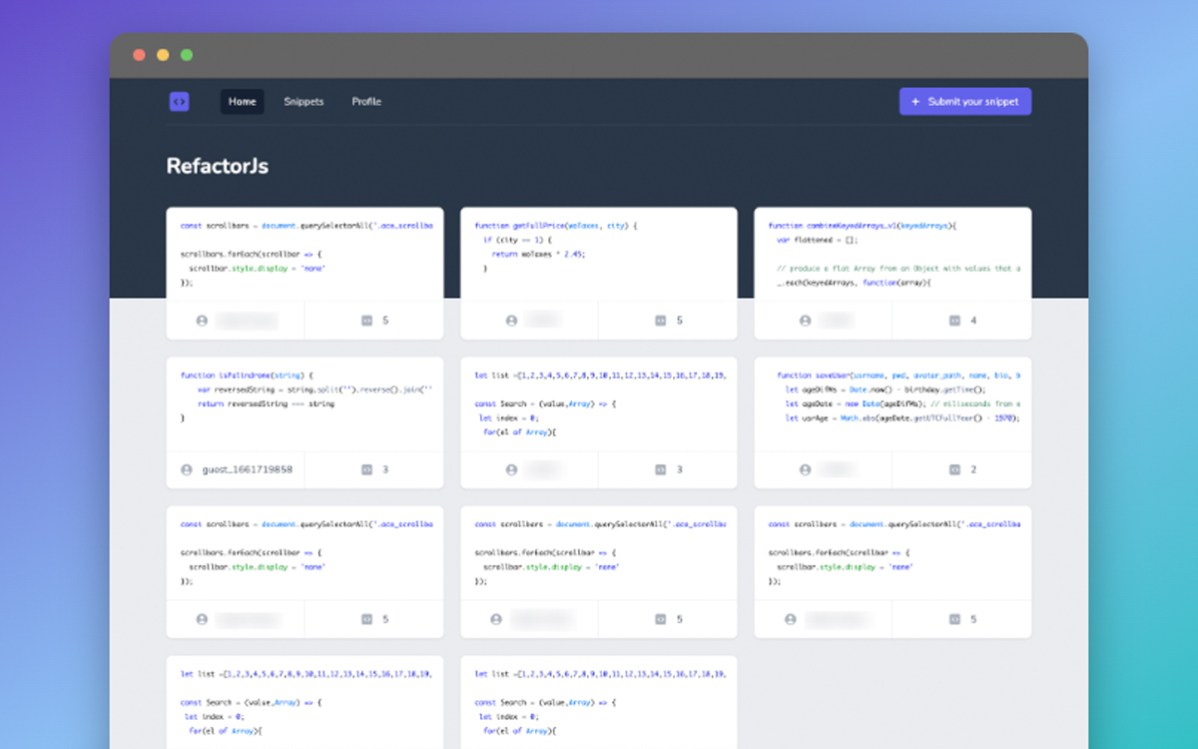This screenshot has width=1198, height=749.
Task: Select the count 4 on combineKeyedArrays card
Action: 973,320
